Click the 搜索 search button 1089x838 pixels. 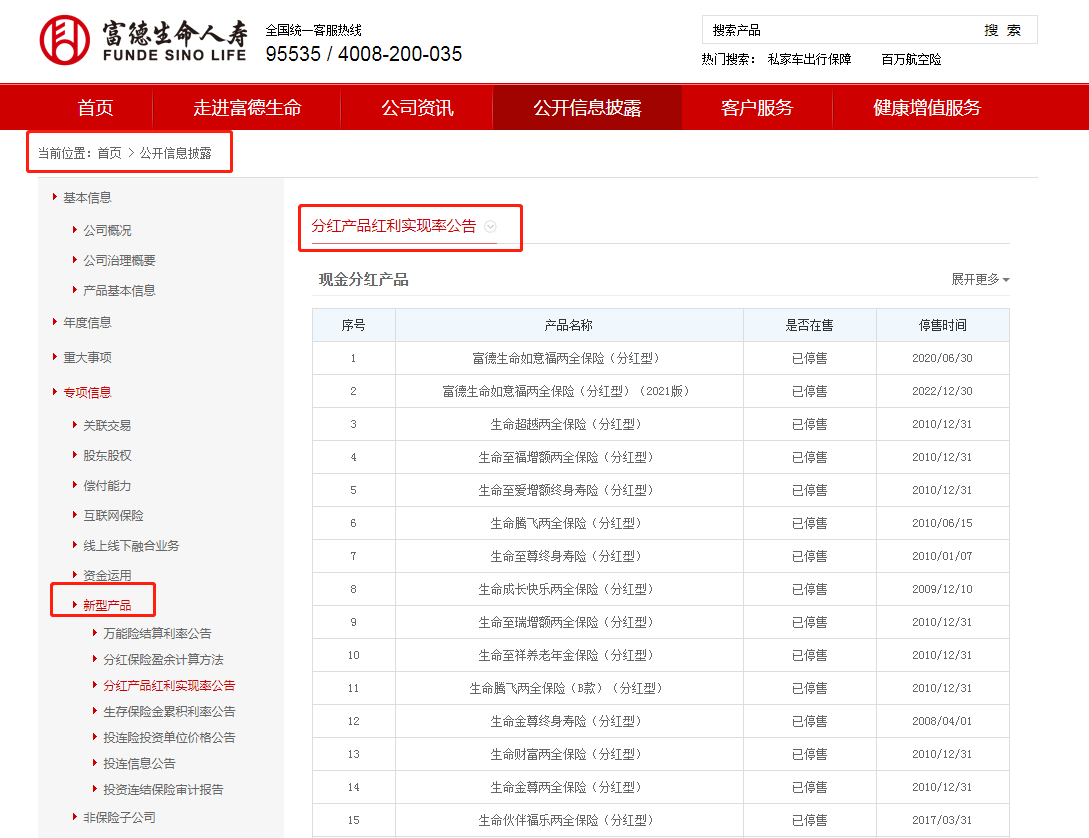(x=1002, y=30)
